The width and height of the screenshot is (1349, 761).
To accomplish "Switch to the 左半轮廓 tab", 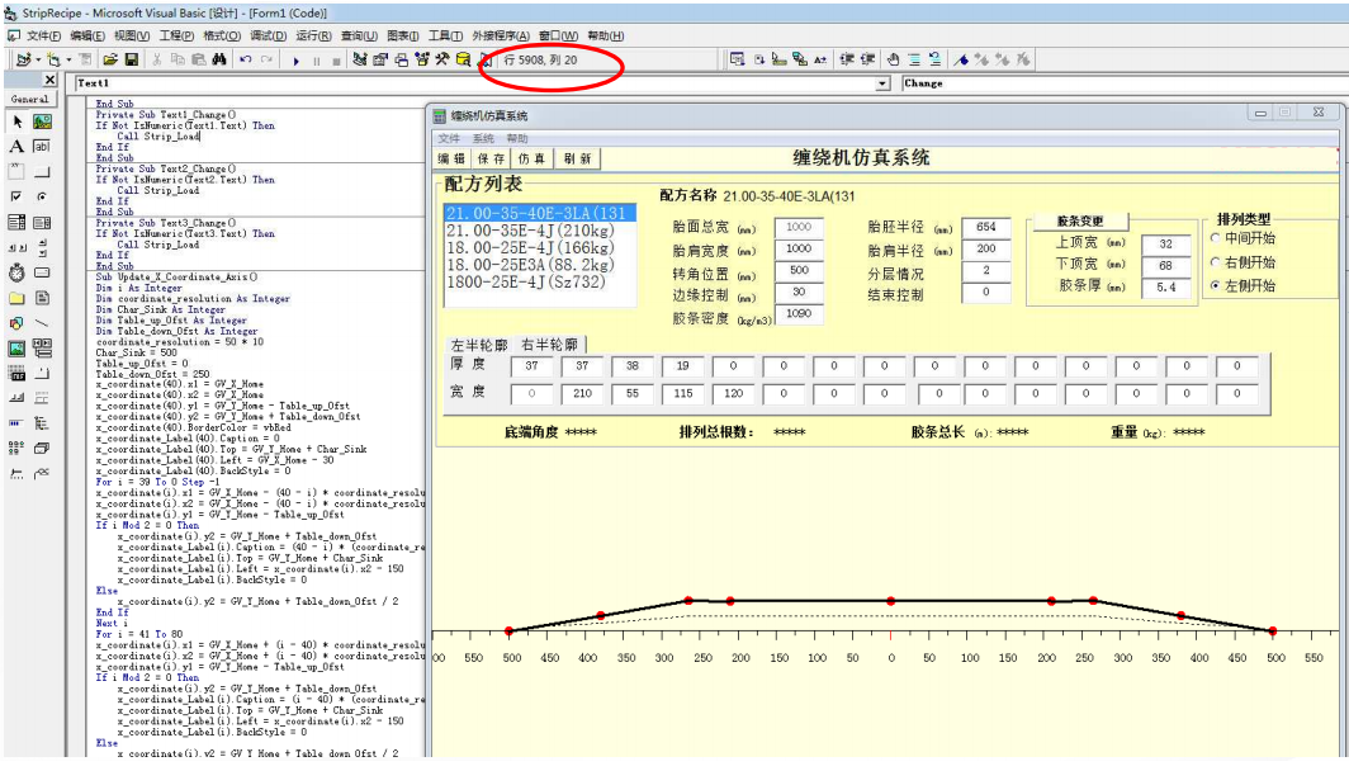I will [478, 344].
